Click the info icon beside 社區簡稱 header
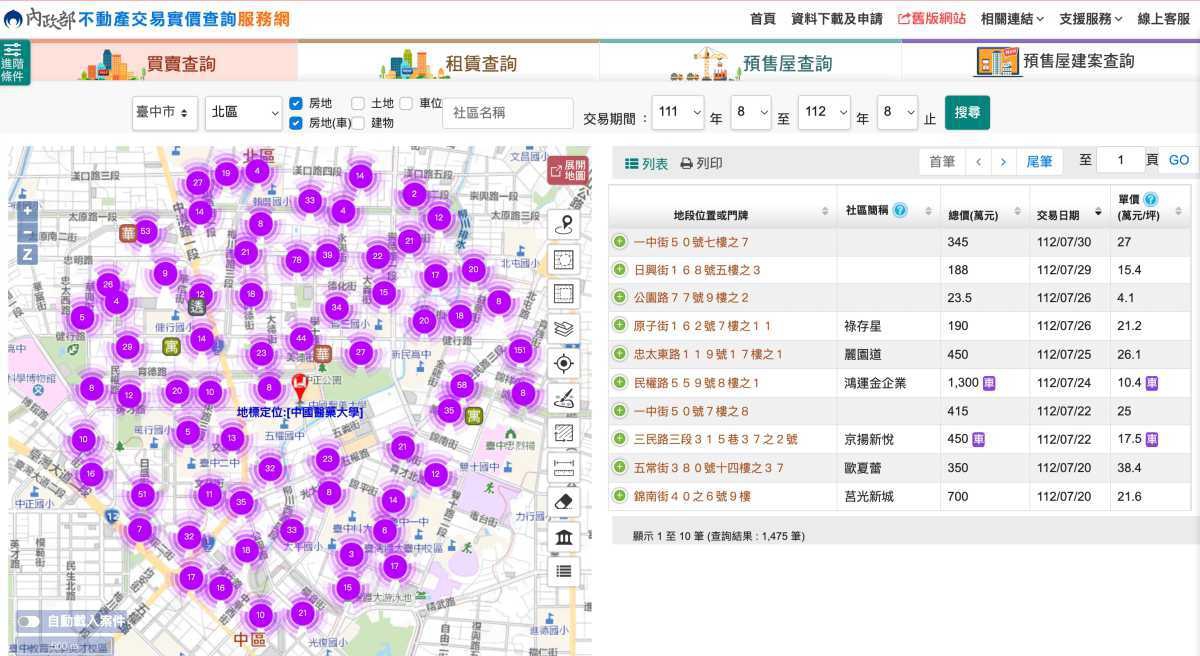The image size is (1200, 656). tap(900, 210)
